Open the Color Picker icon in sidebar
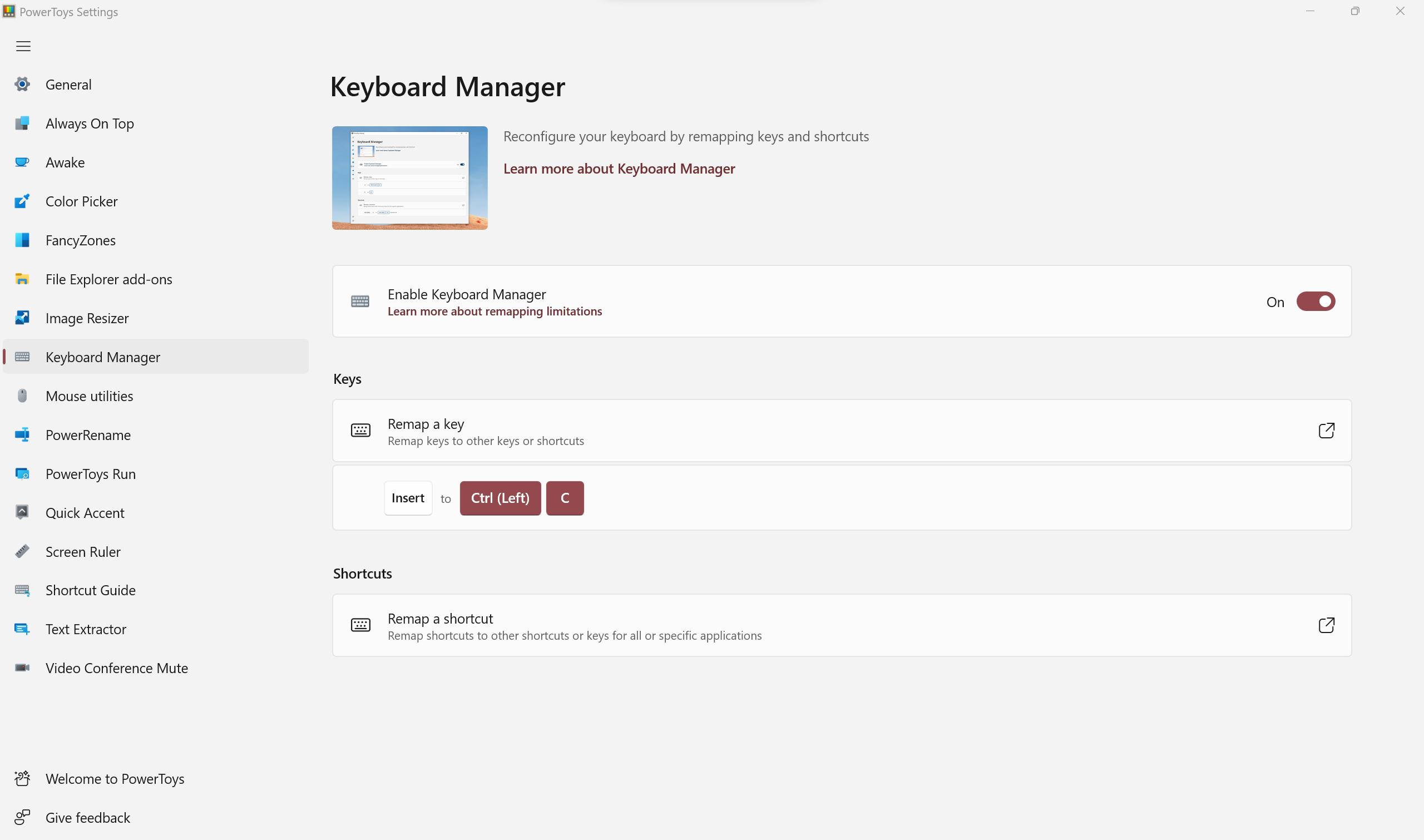This screenshot has height=840, width=1424. 22,201
